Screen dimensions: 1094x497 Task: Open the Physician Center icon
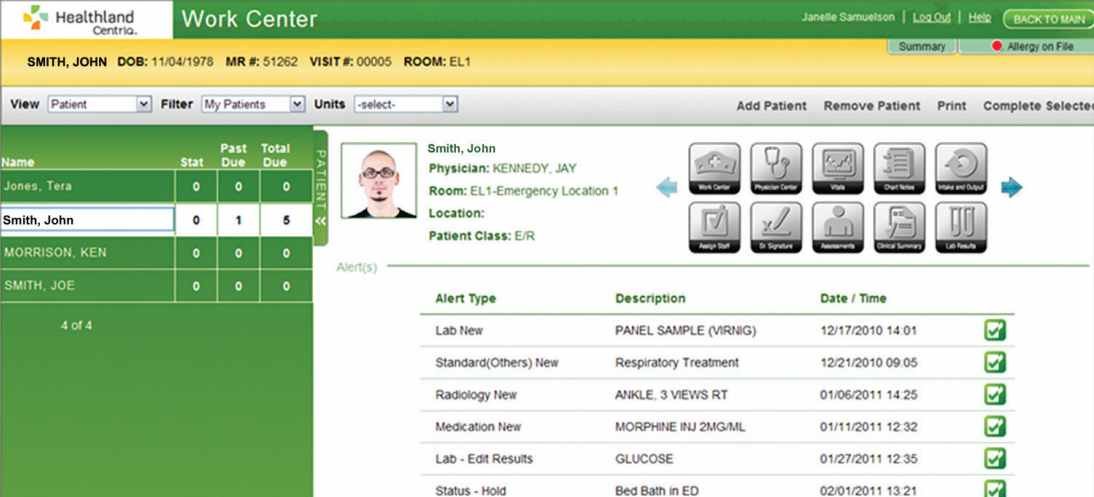(x=776, y=168)
